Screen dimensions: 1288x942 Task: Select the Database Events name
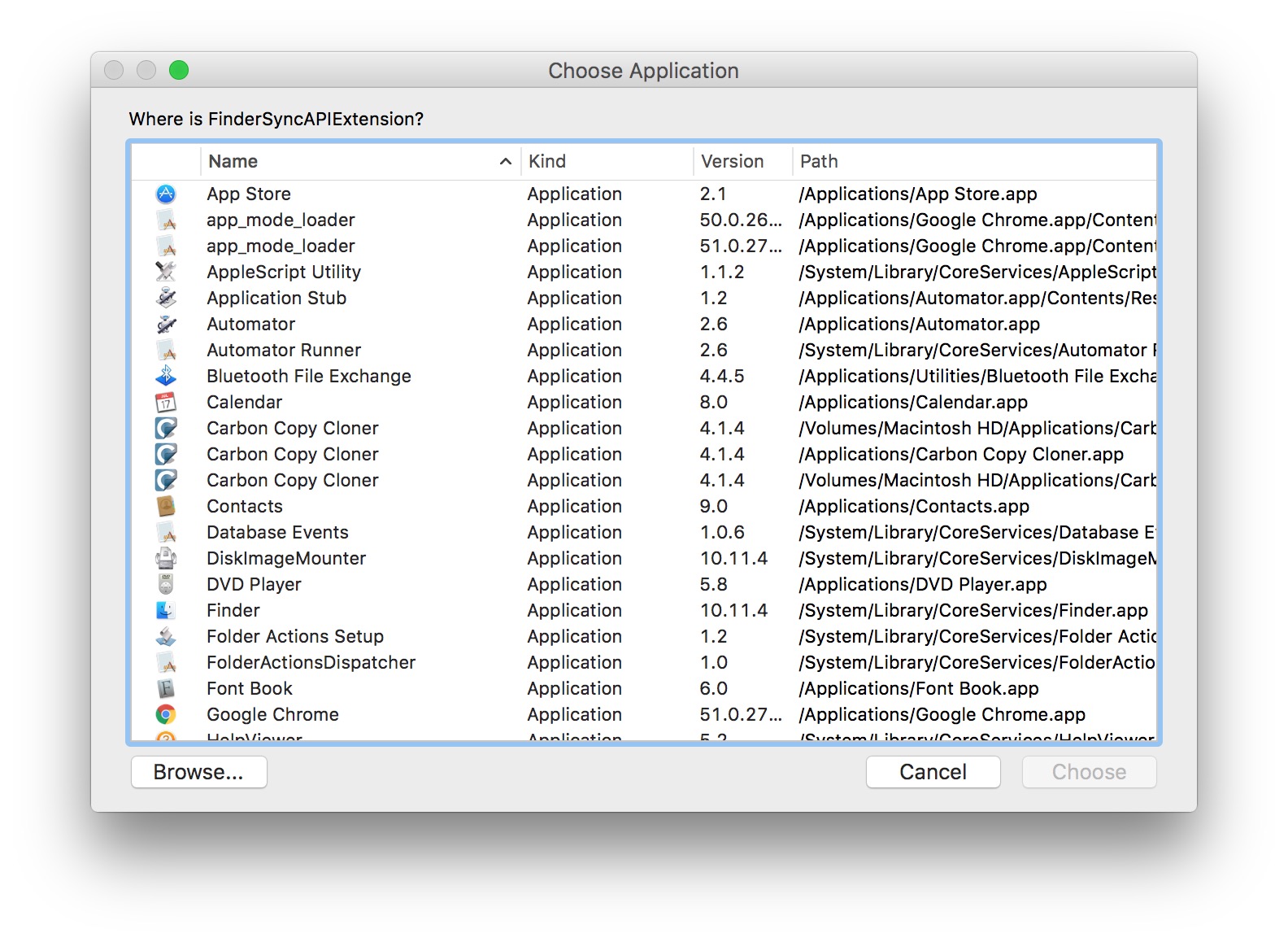tap(277, 532)
